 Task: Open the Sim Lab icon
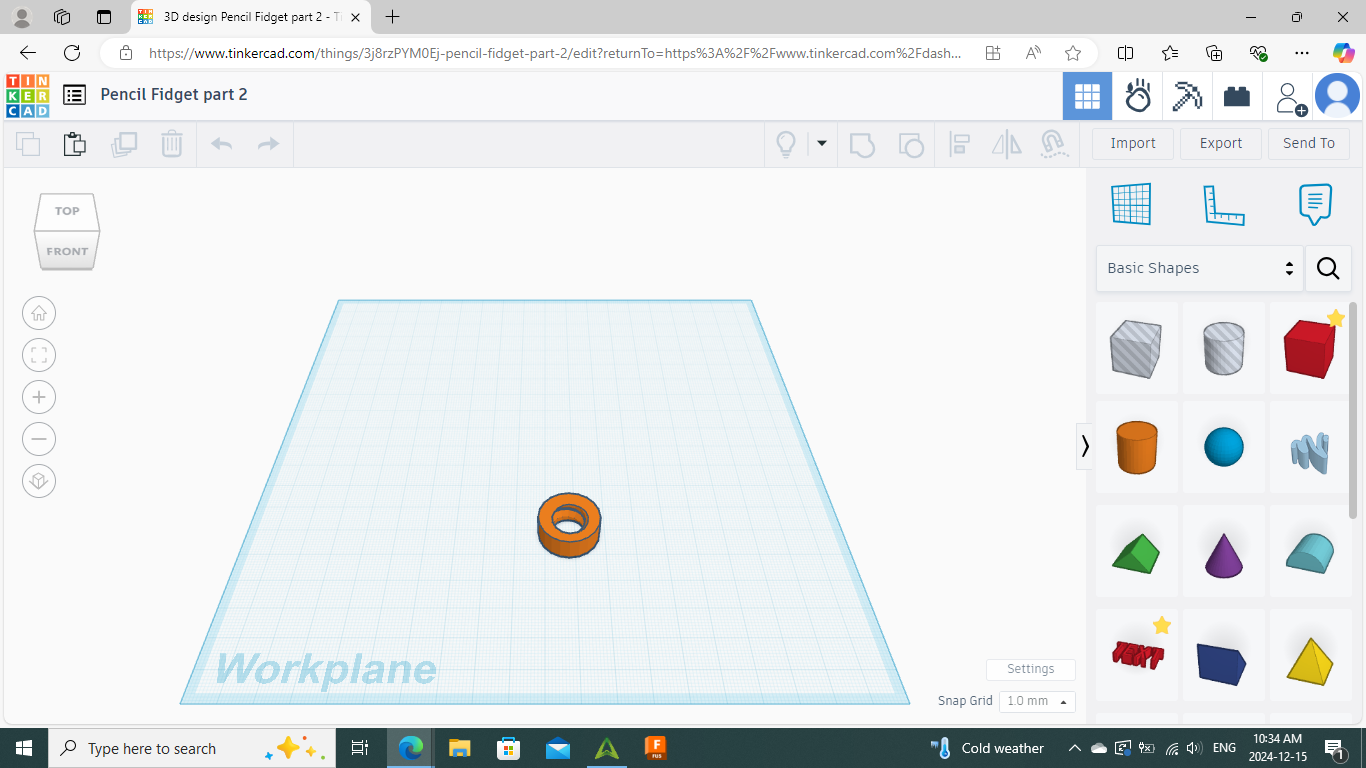(1138, 96)
